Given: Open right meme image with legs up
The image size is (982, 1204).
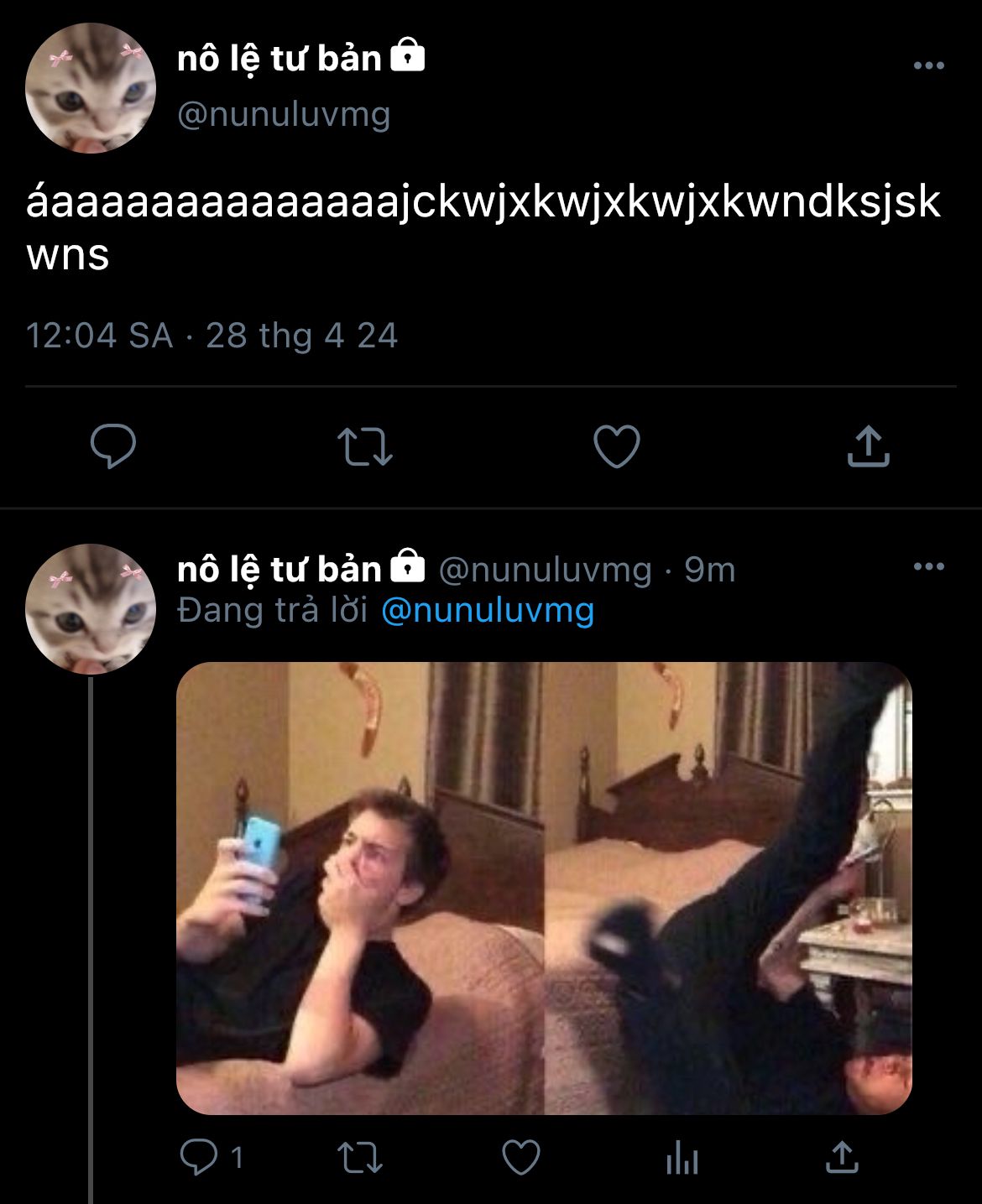Looking at the screenshot, I should pyautogui.click(x=729, y=888).
